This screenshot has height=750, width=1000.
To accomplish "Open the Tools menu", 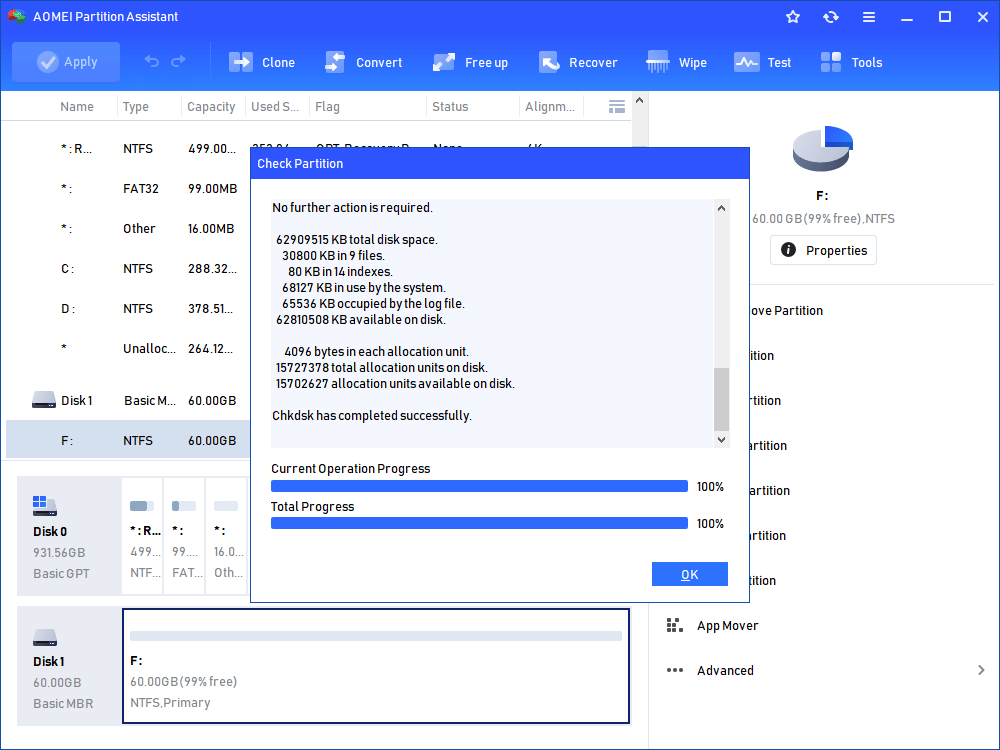I will point(852,62).
